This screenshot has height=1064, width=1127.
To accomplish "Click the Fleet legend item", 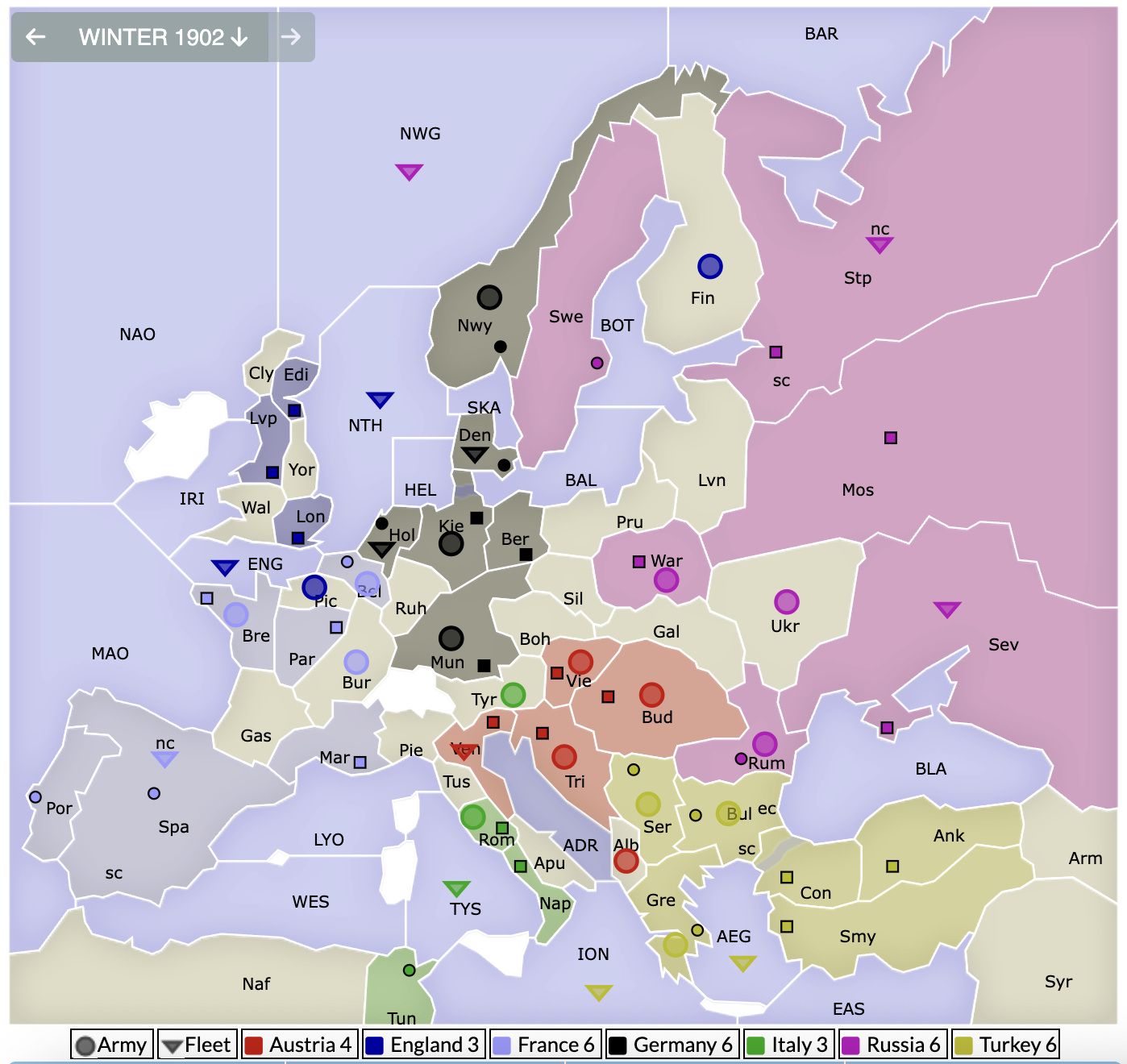I will (197, 1045).
